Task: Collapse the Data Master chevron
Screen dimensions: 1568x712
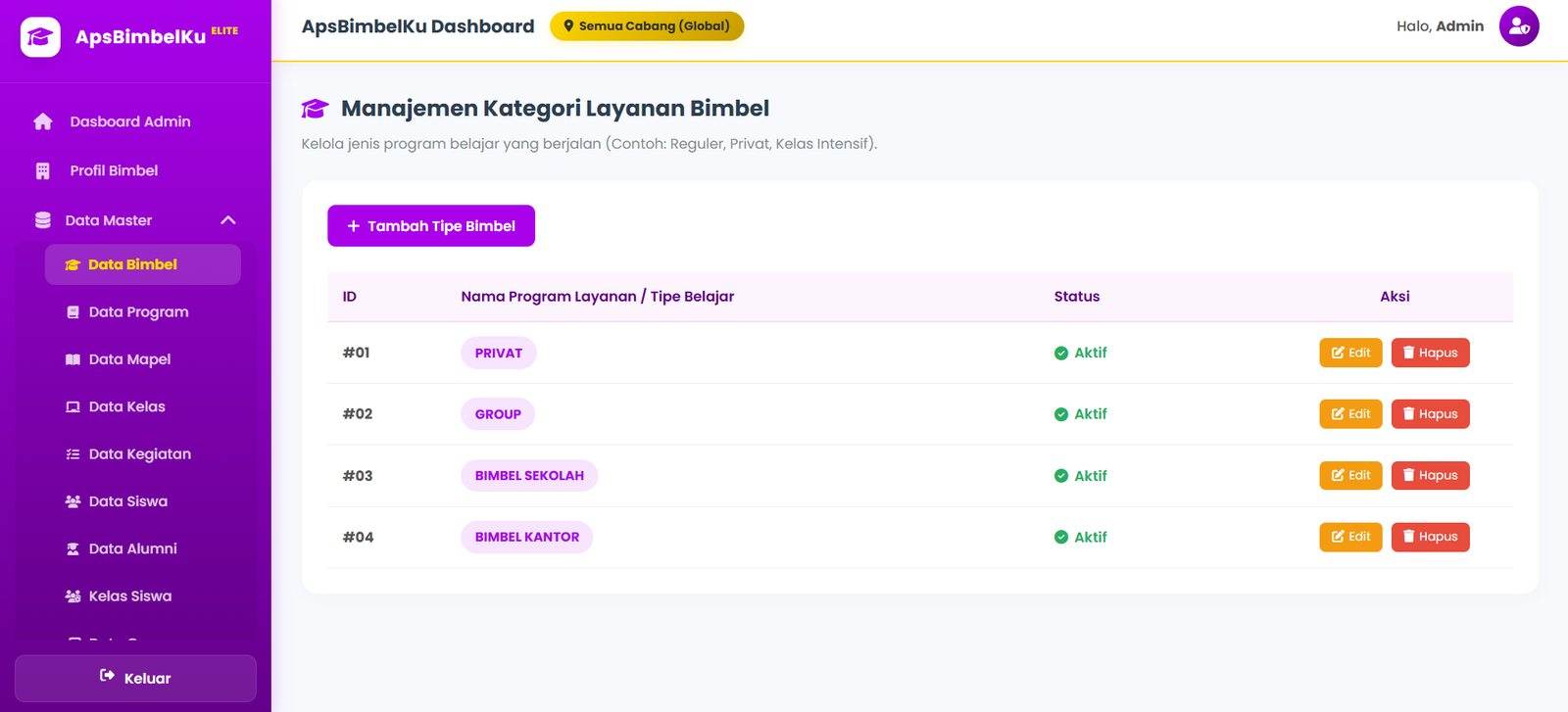Action: [x=228, y=220]
